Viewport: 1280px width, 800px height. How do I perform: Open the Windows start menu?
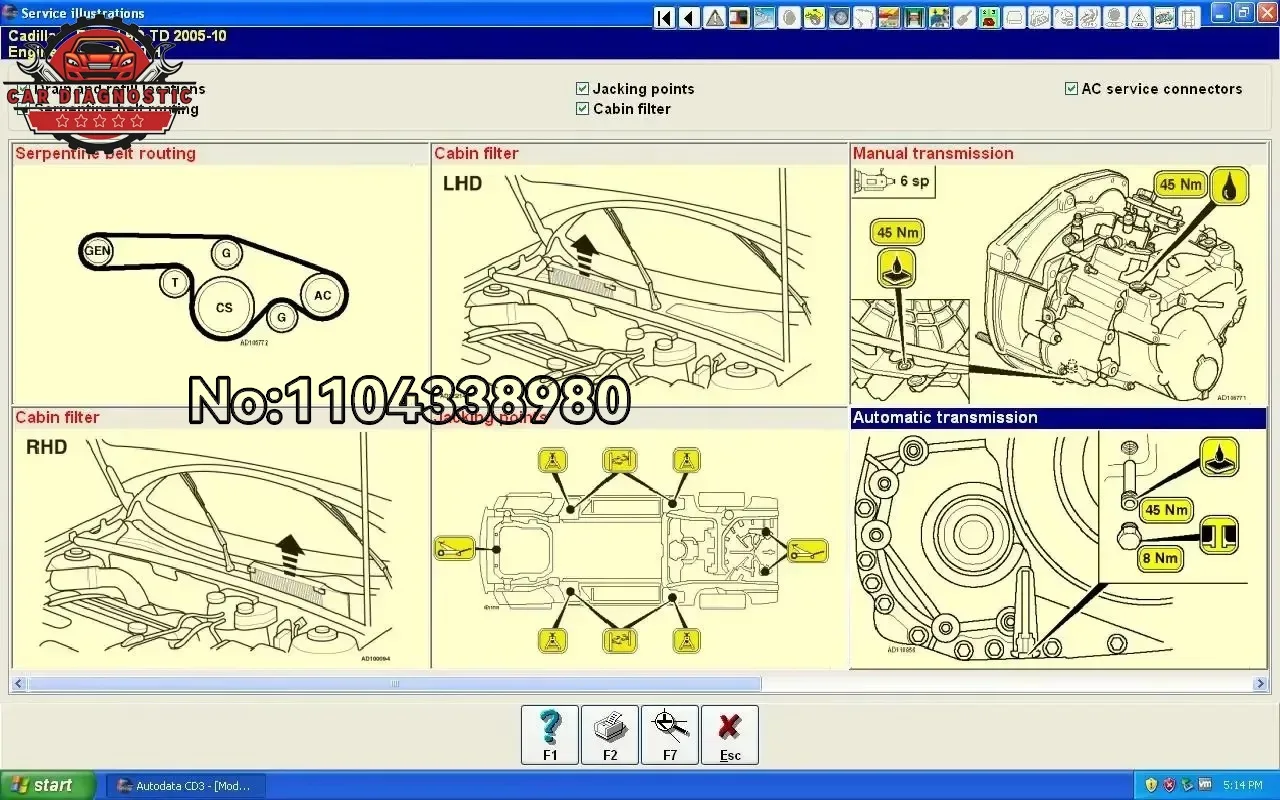pos(48,785)
